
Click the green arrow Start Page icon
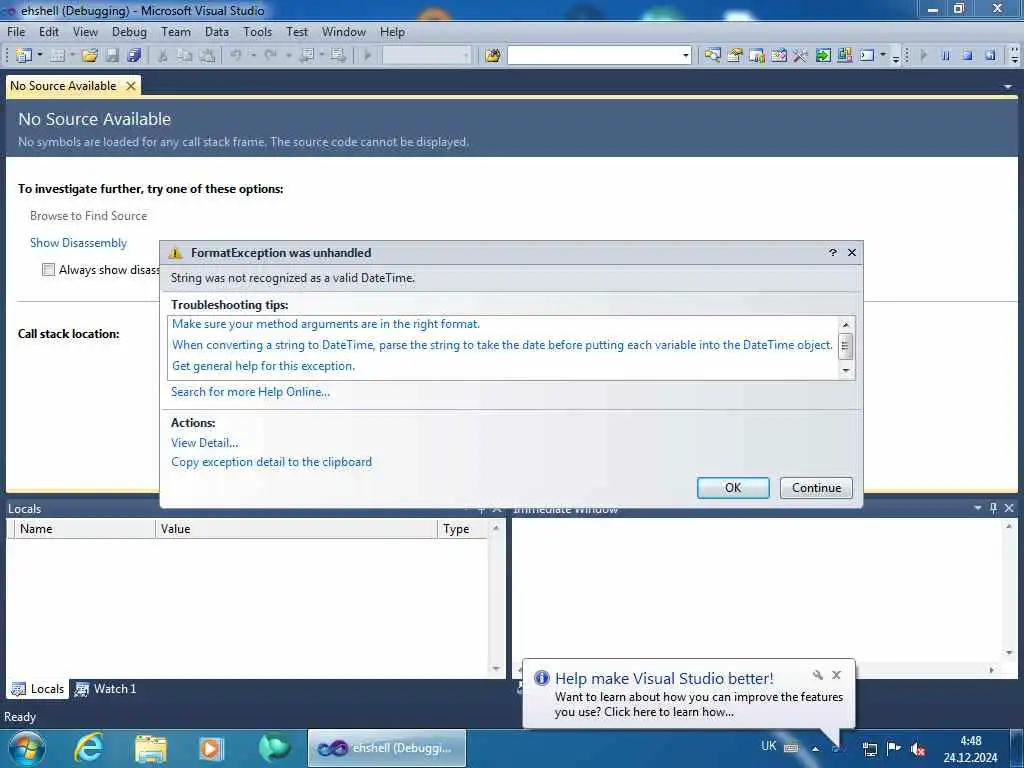pyautogui.click(x=823, y=56)
